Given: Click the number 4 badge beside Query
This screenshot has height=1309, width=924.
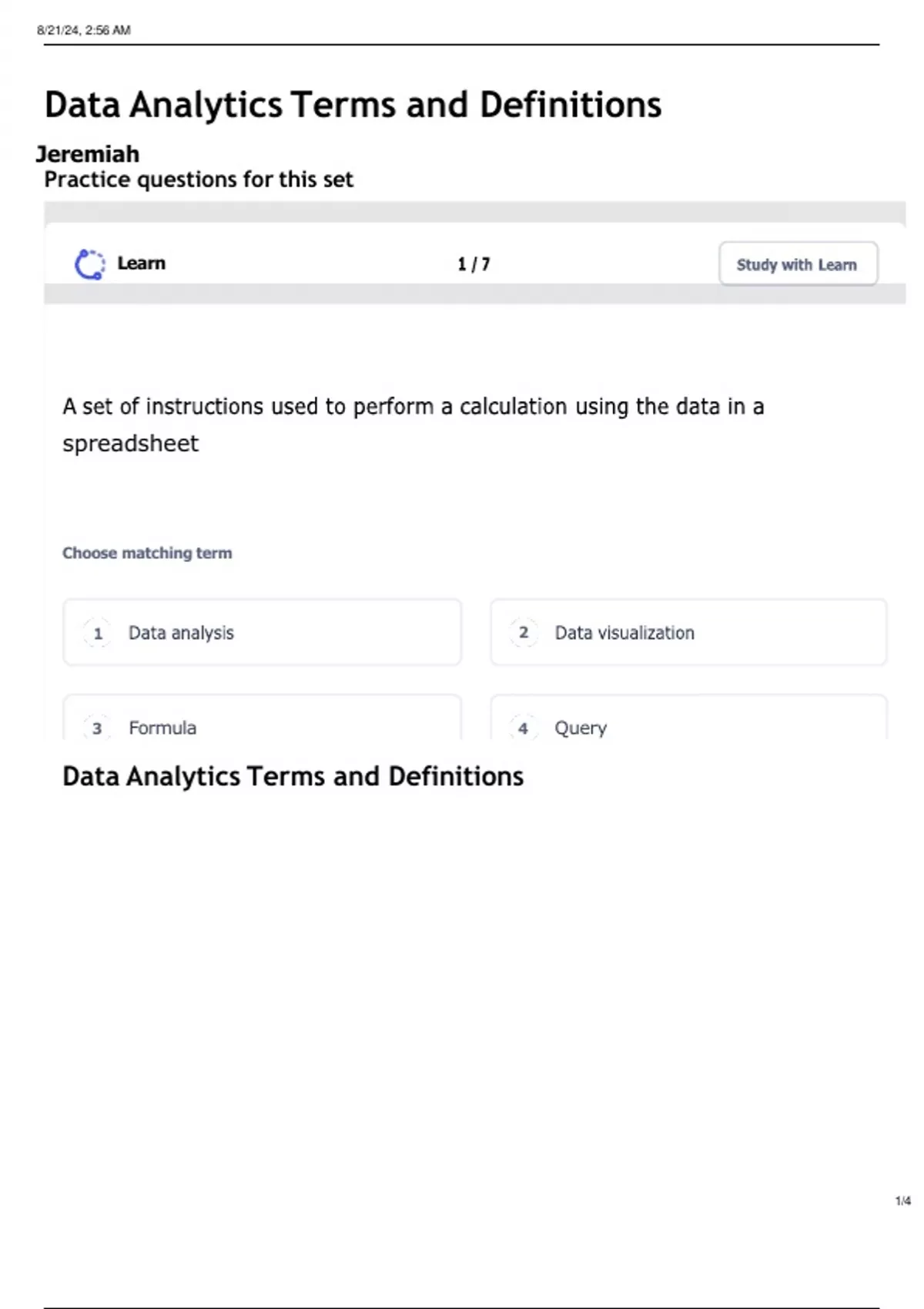Looking at the screenshot, I should pos(523,728).
